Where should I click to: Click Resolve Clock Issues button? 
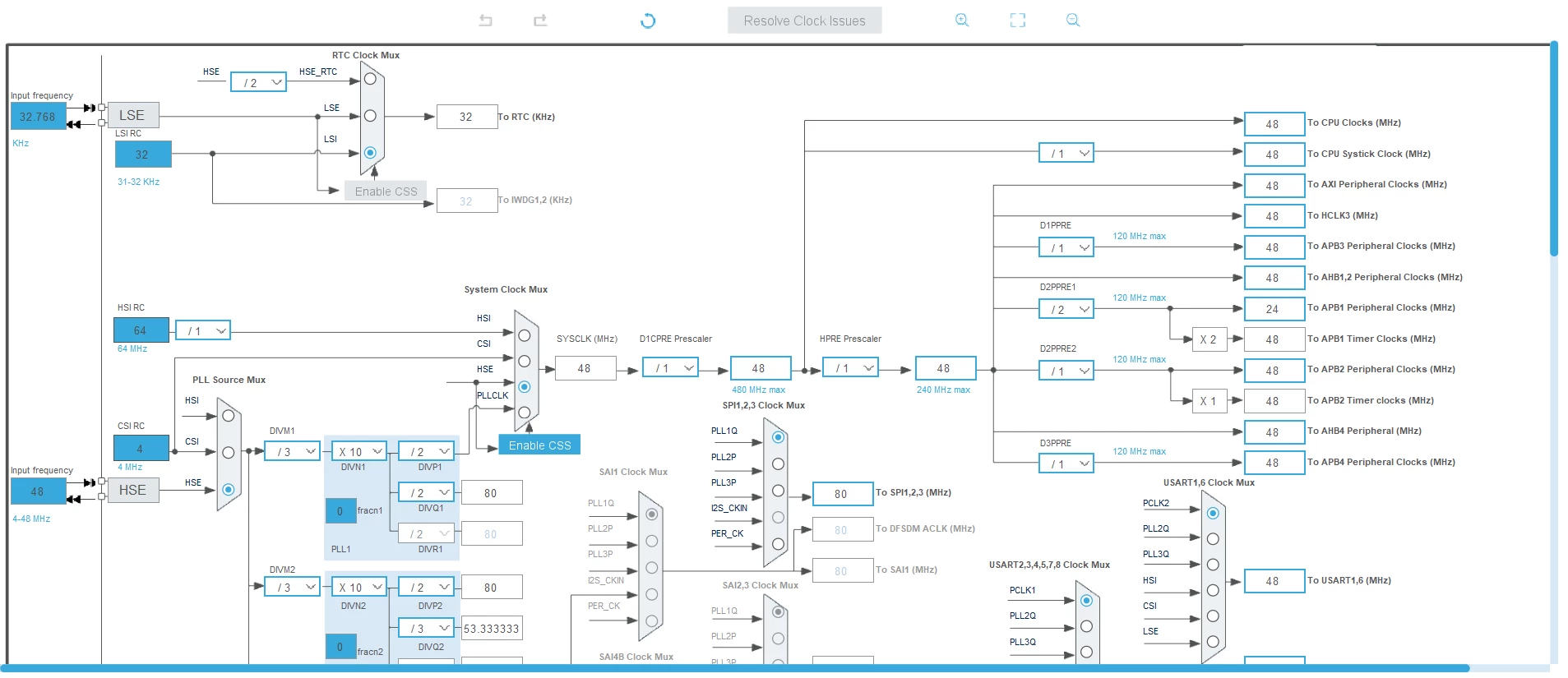point(804,21)
